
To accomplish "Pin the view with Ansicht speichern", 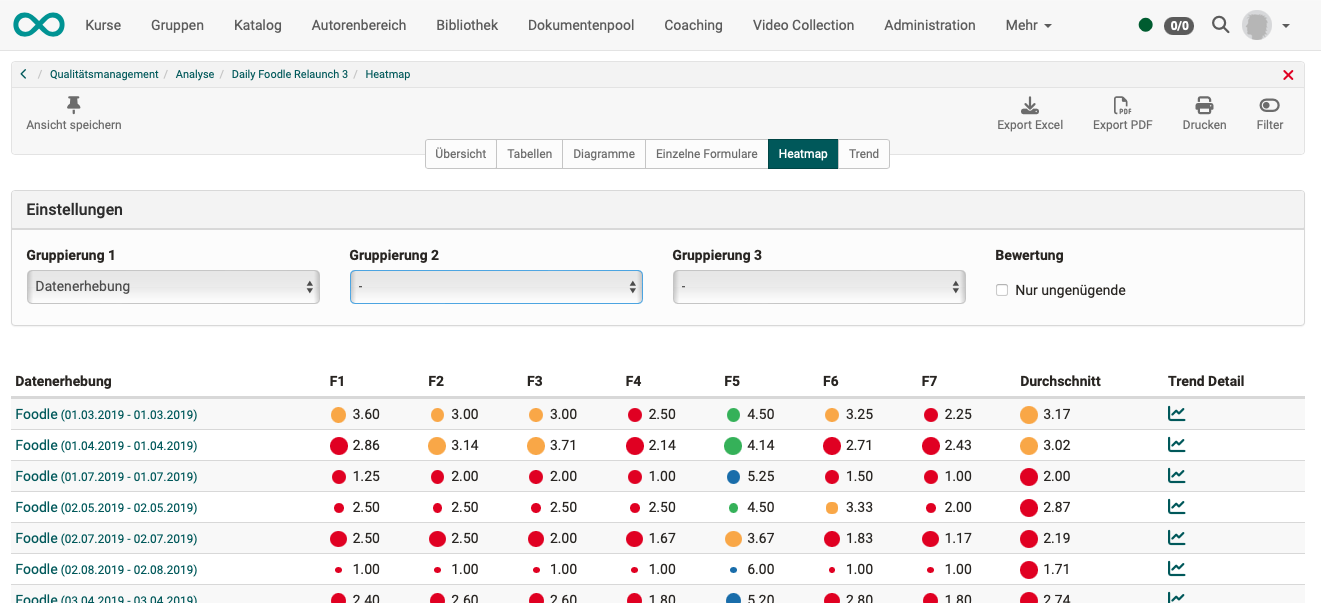I will pyautogui.click(x=73, y=110).
